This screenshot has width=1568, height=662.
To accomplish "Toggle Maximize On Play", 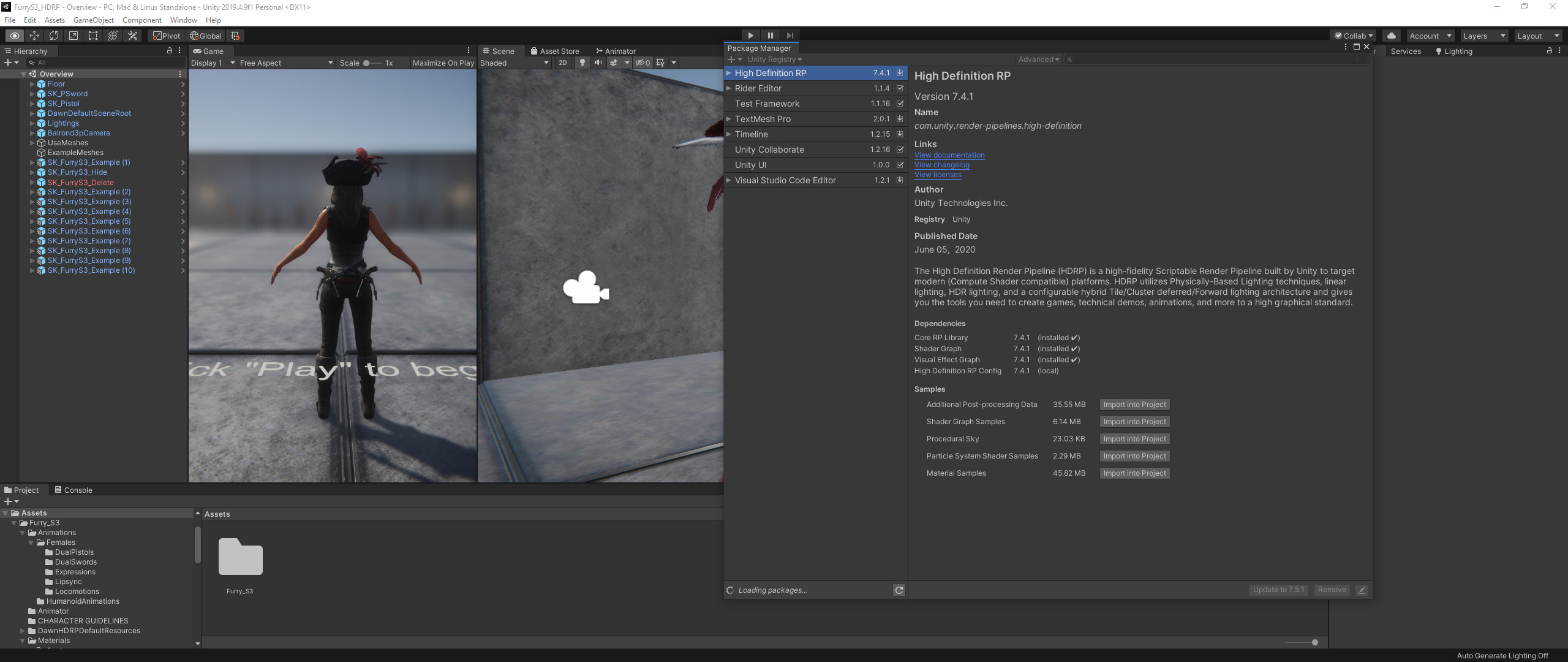I will pyautogui.click(x=443, y=63).
